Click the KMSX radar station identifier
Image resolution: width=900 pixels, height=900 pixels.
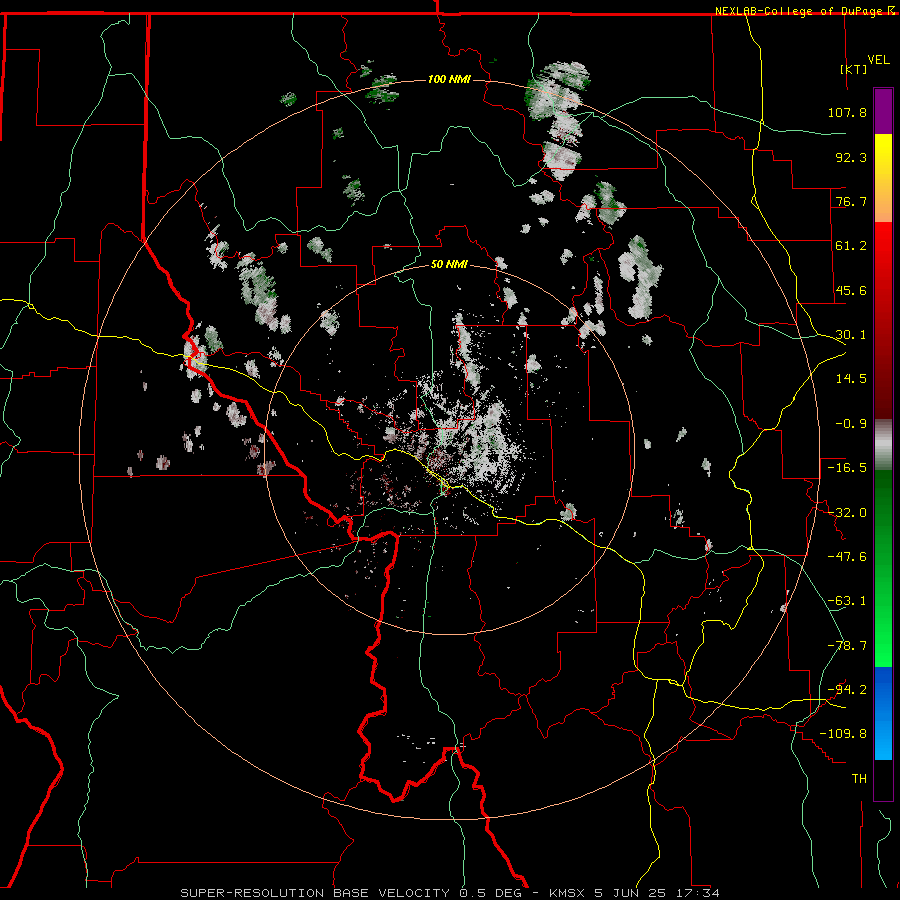tap(568, 893)
